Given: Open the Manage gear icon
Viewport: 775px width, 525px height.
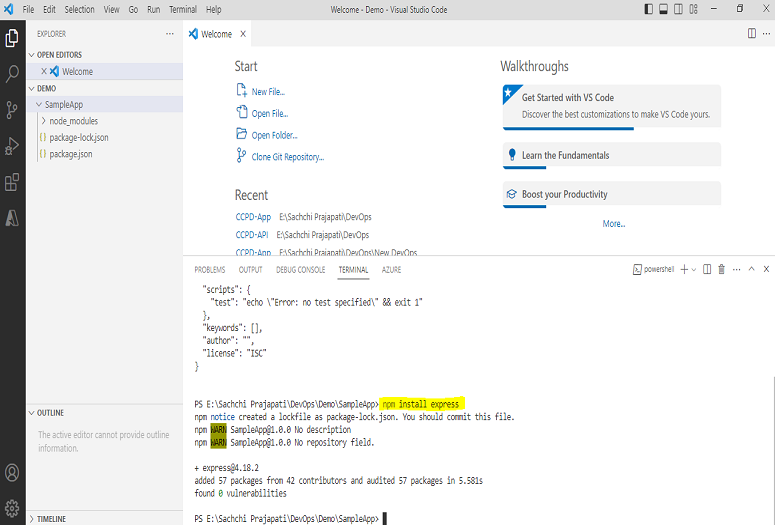Looking at the screenshot, I should [12, 508].
